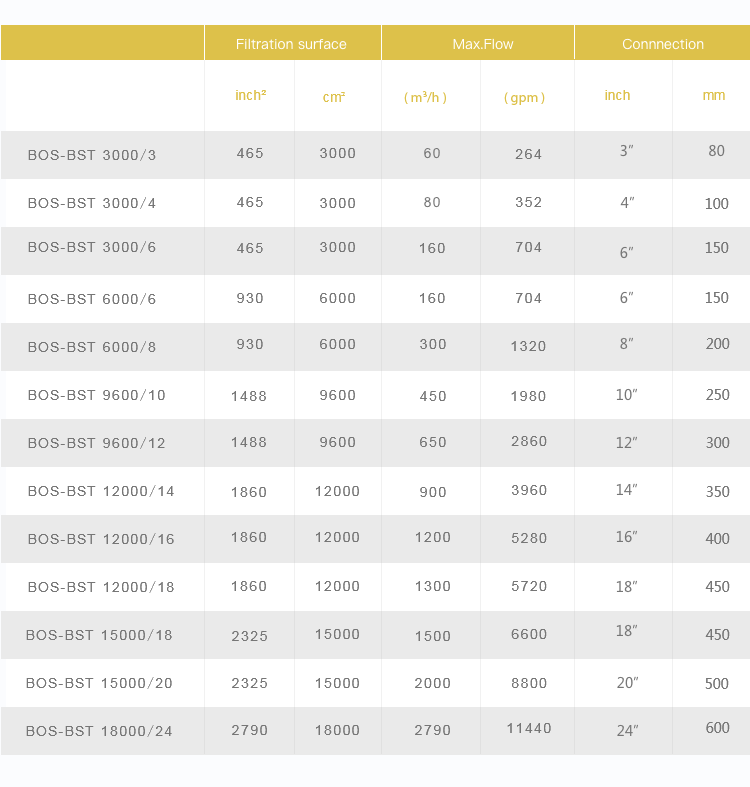Click the BOS-BST 6000/8 model name
Image resolution: width=750 pixels, height=787 pixels.
click(92, 347)
